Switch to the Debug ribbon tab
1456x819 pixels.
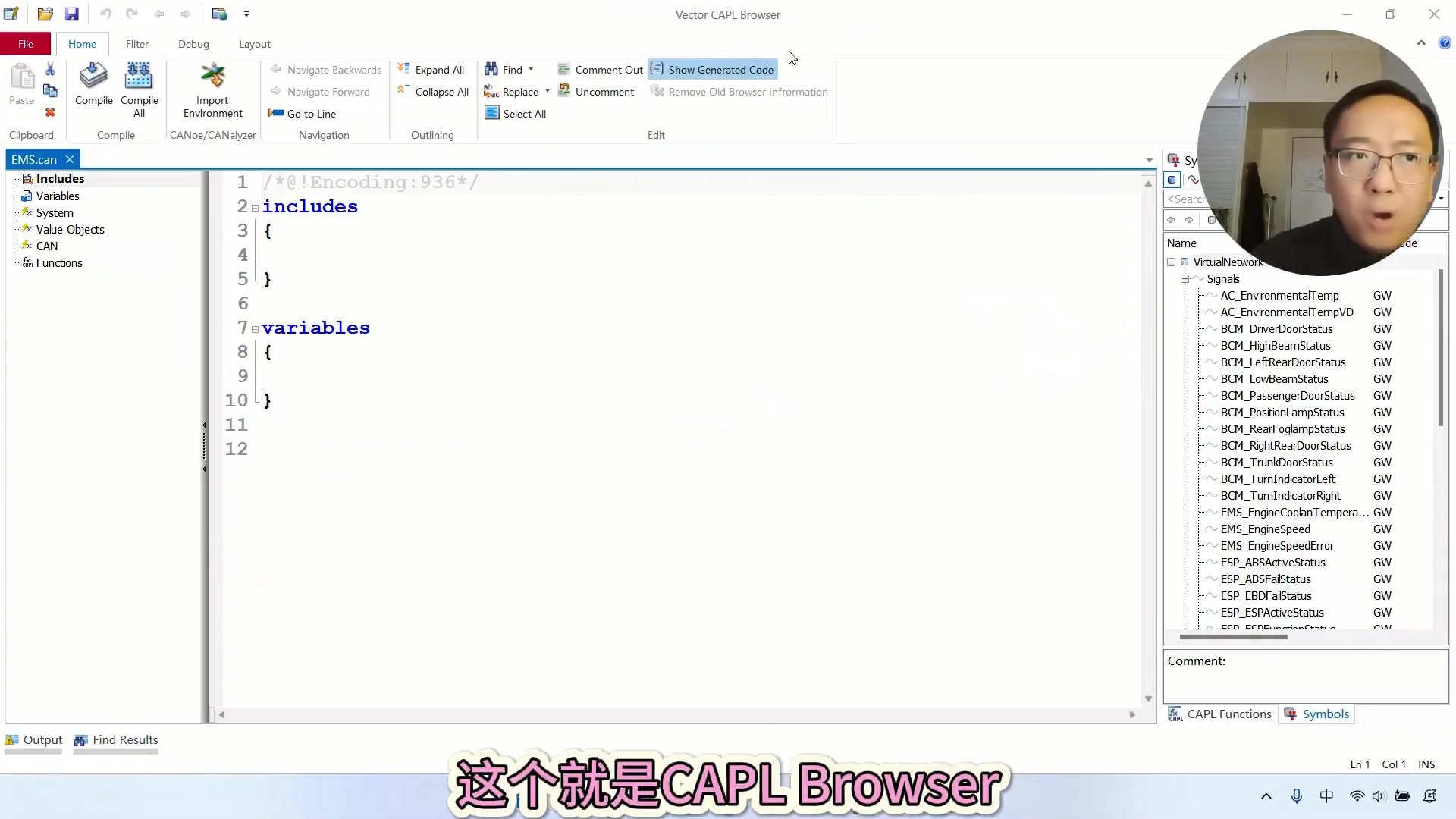click(193, 44)
